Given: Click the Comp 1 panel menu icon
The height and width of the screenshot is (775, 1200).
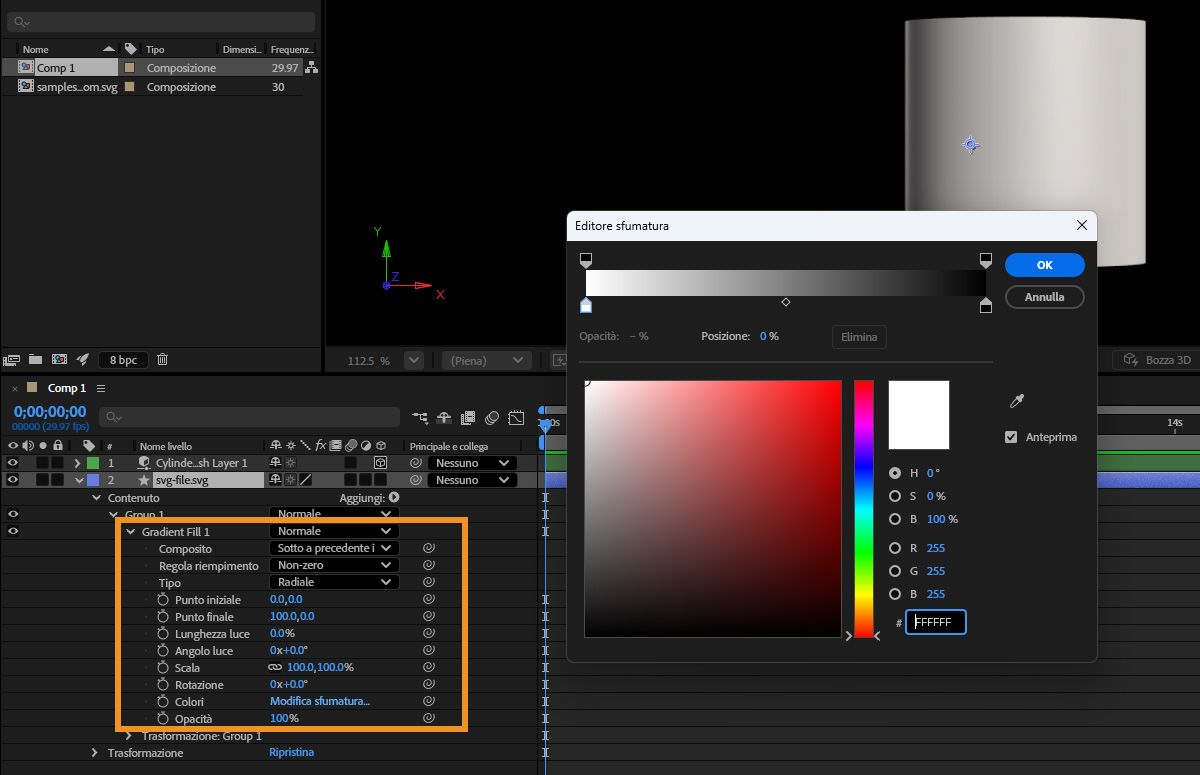Looking at the screenshot, I should coord(101,388).
